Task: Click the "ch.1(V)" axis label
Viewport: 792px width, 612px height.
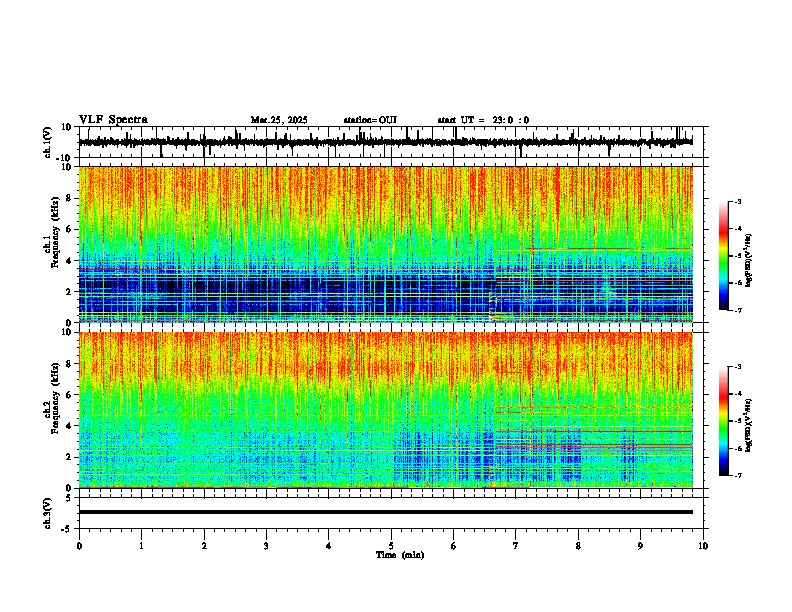Action: coord(48,142)
